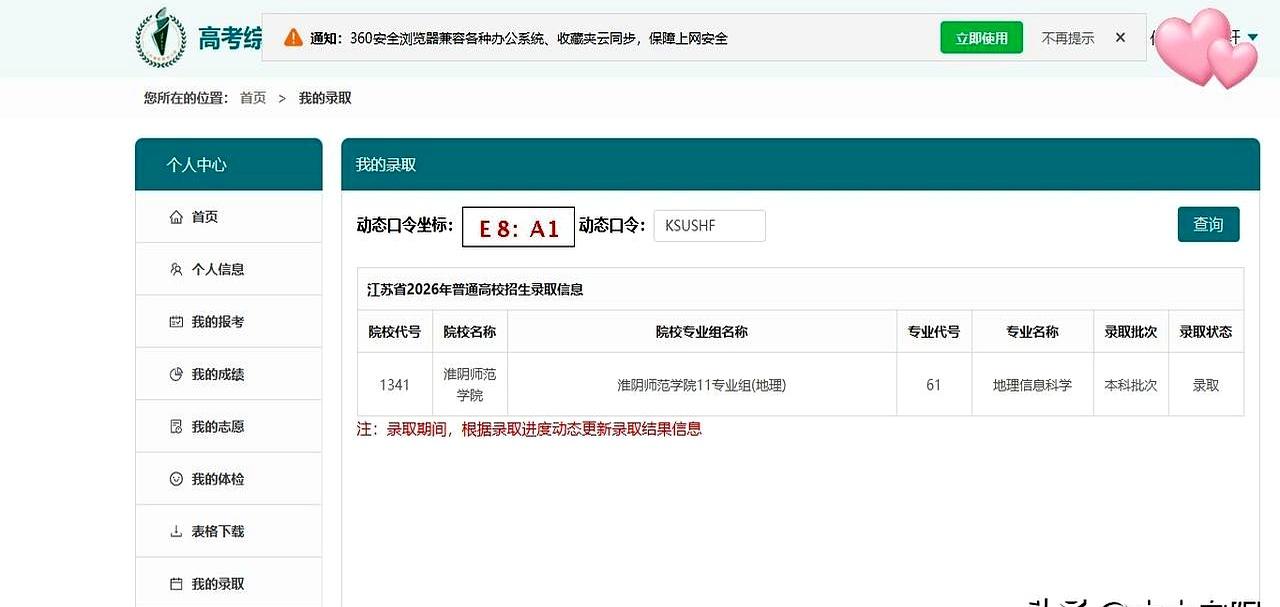The width and height of the screenshot is (1280, 607).
Task: Click the document icon beside 我的志愿
Action: pos(176,427)
